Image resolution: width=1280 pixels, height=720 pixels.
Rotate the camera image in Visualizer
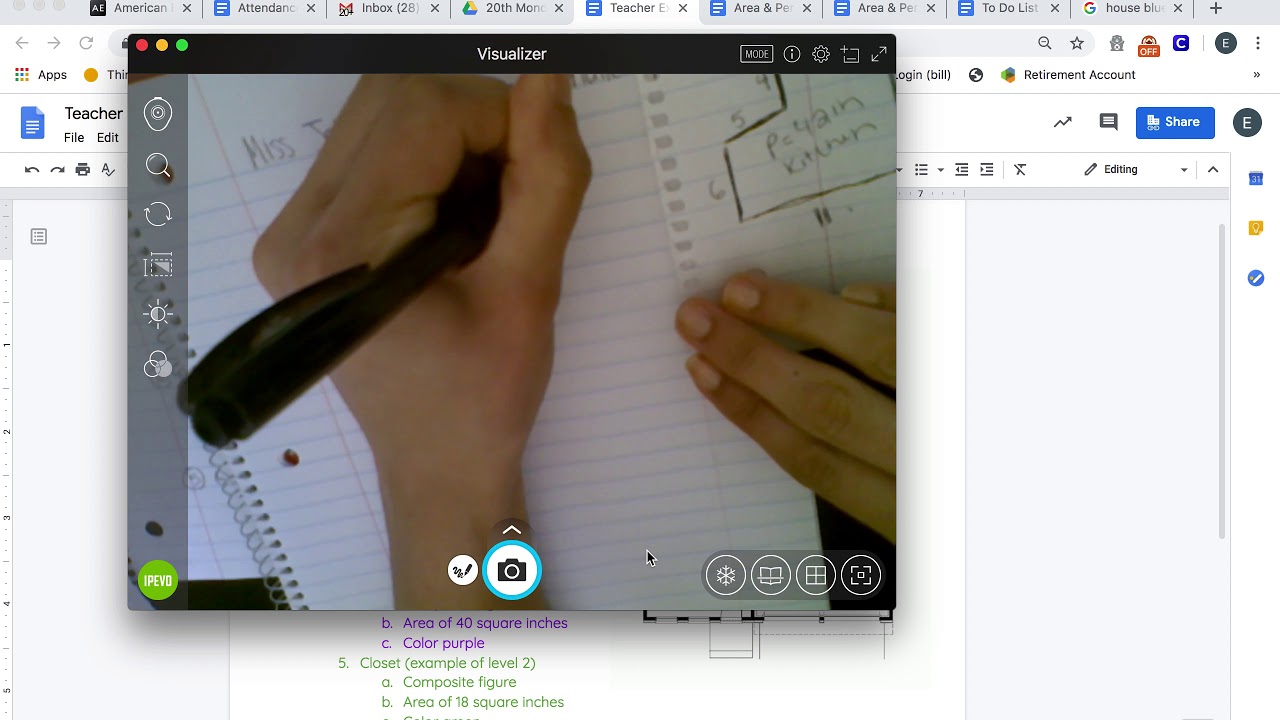[158, 214]
